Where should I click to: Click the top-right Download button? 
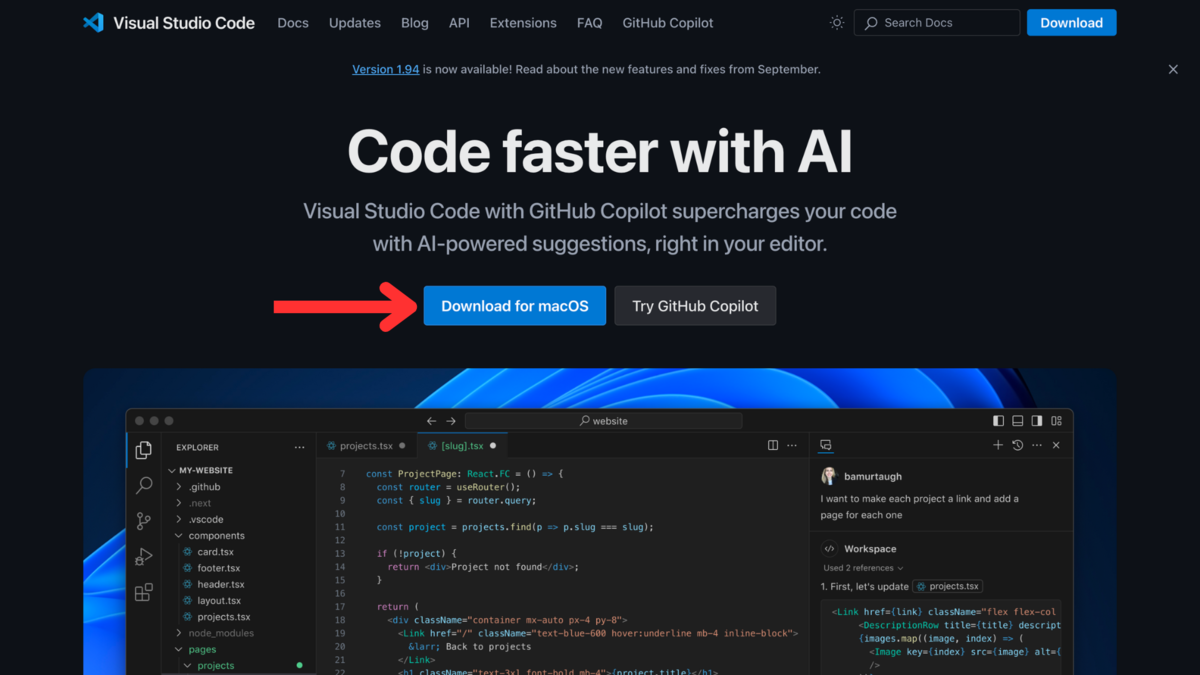click(x=1071, y=23)
